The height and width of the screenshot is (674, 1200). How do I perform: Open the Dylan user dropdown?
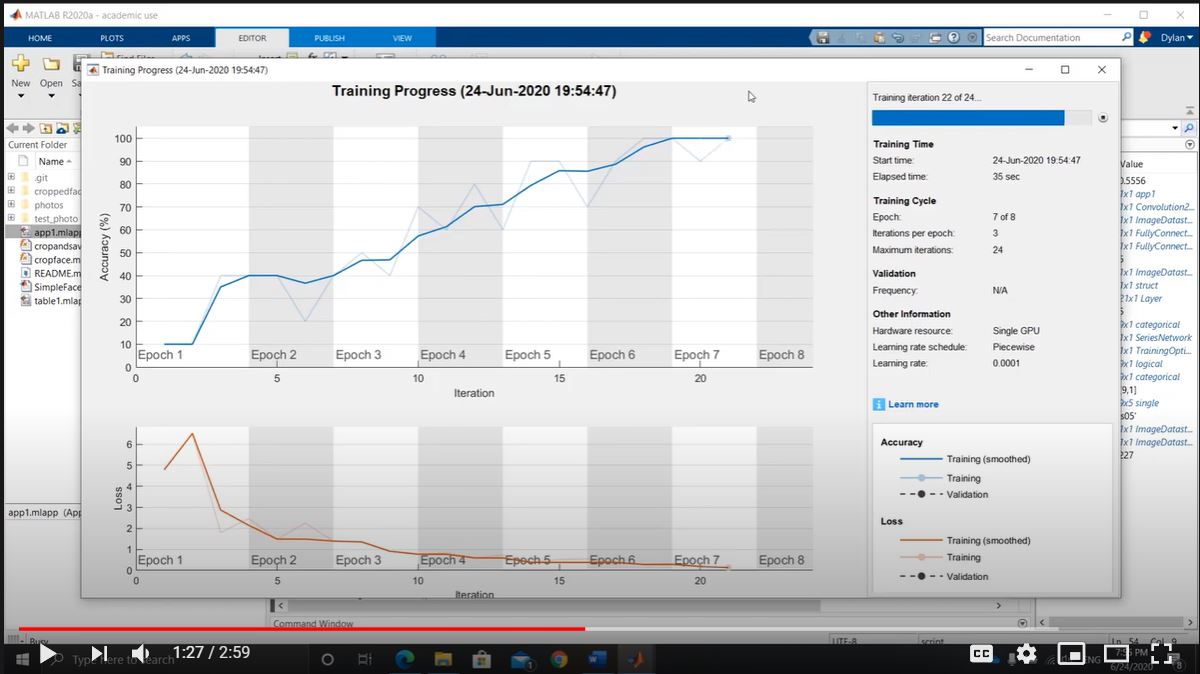click(1176, 38)
